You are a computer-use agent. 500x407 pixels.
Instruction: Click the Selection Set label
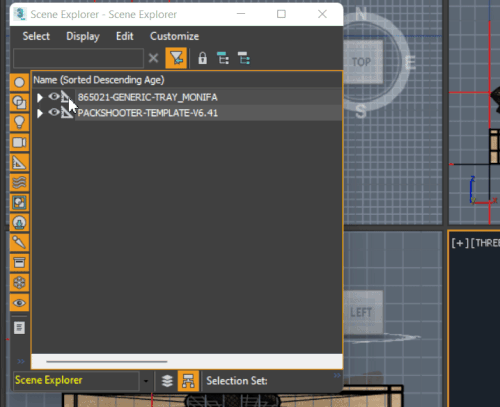point(237,381)
